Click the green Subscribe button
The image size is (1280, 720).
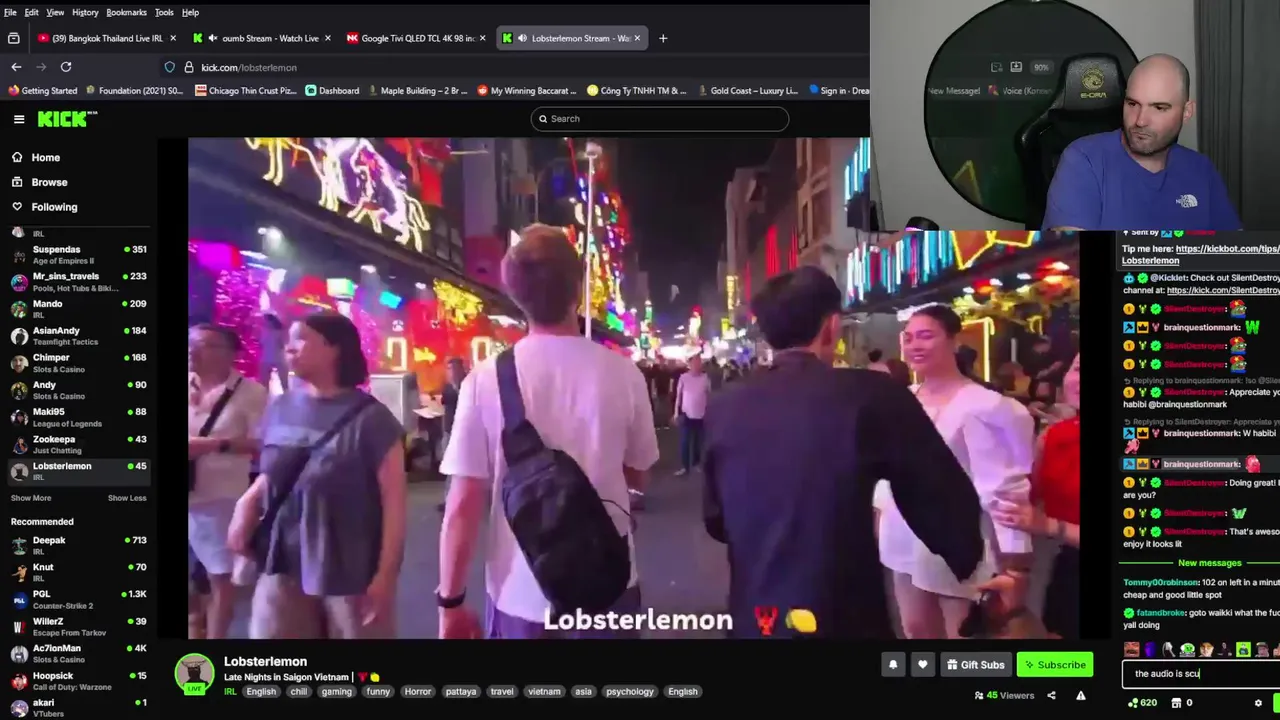pos(1055,664)
